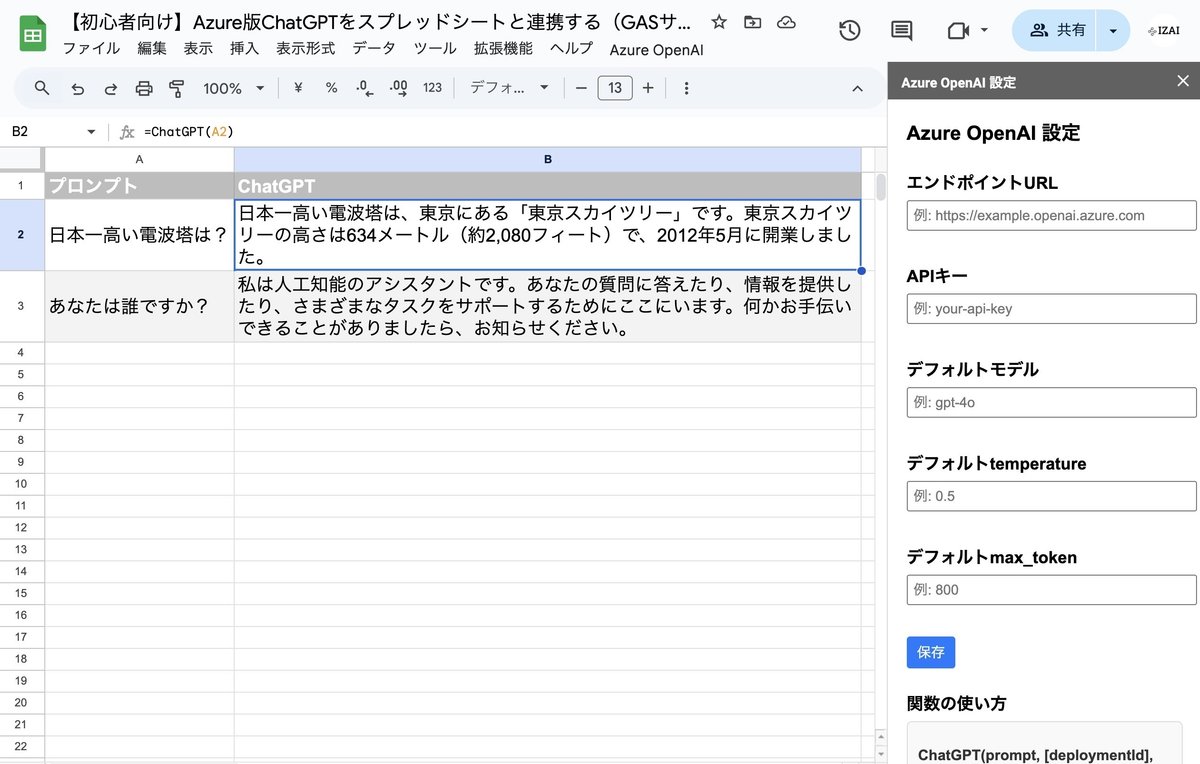Click the APIキー input field
This screenshot has height=764, width=1200.
pyautogui.click(x=1052, y=309)
